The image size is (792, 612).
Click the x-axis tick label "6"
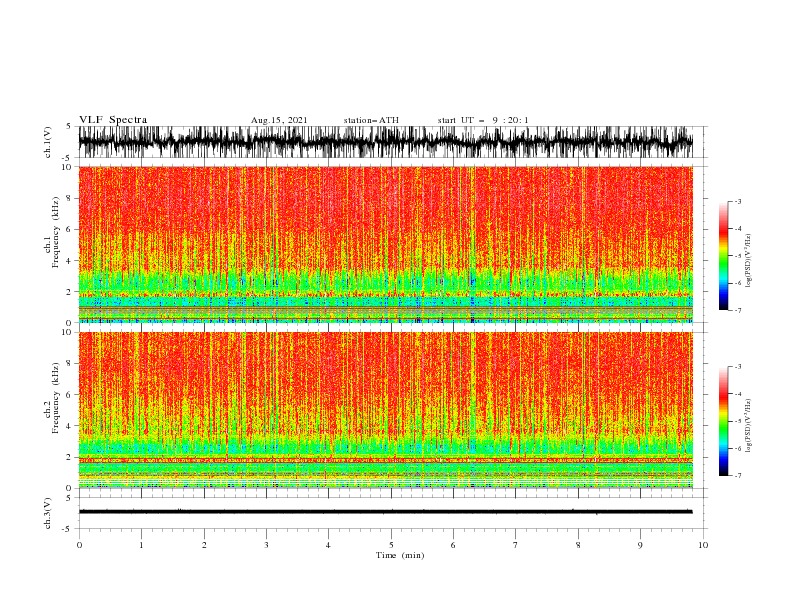point(453,545)
